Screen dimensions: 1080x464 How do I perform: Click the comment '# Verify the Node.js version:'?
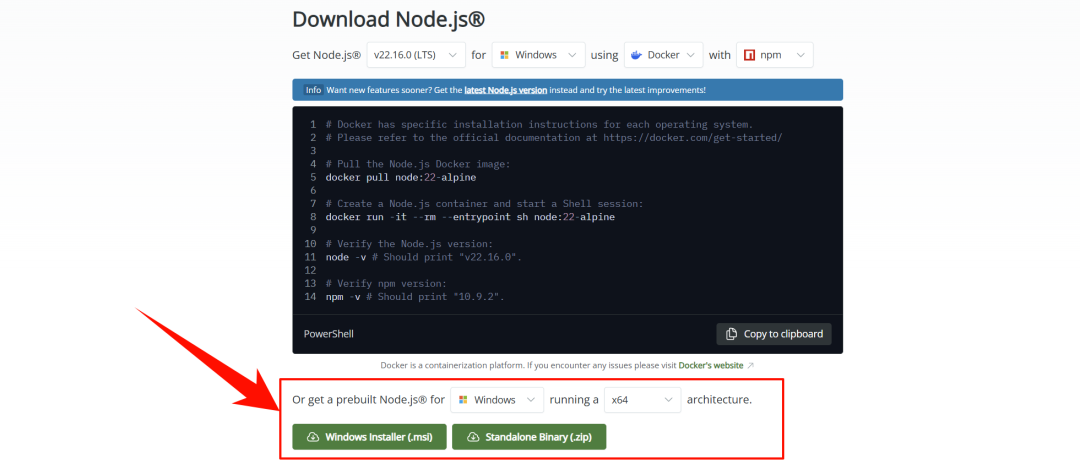[x=409, y=244]
